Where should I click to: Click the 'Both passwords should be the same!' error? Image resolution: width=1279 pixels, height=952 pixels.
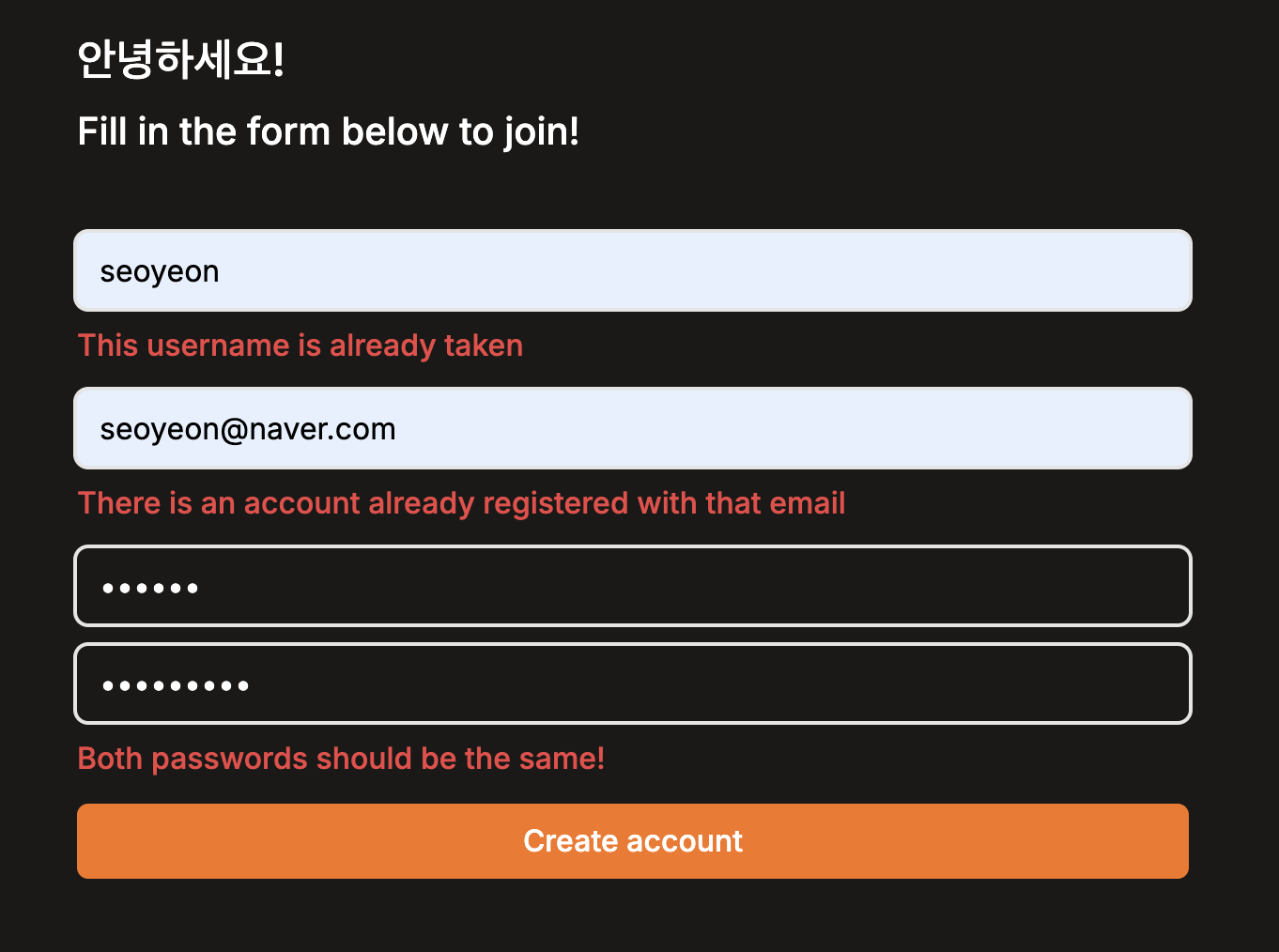click(x=341, y=759)
